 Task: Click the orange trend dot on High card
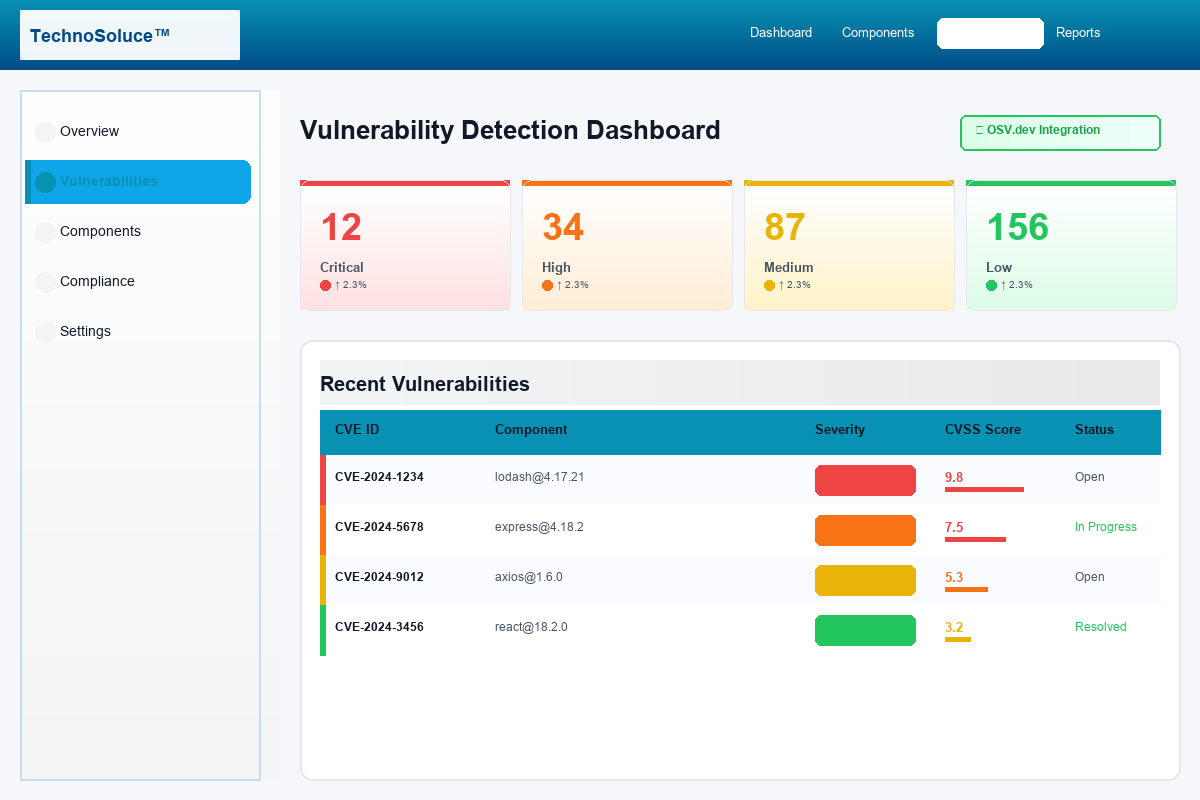(547, 284)
